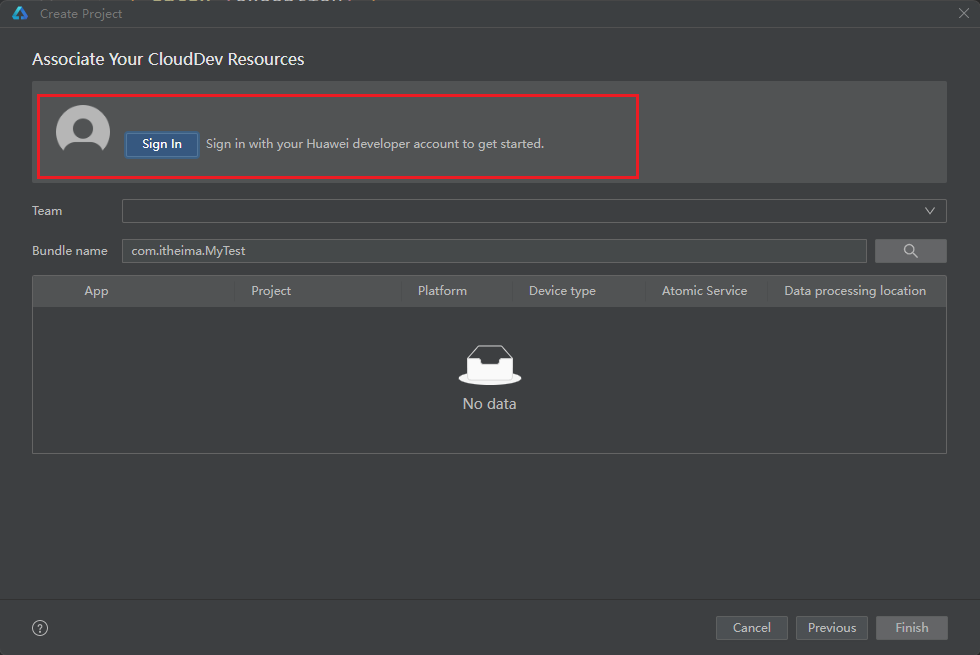Click the App column header

pyautogui.click(x=96, y=291)
